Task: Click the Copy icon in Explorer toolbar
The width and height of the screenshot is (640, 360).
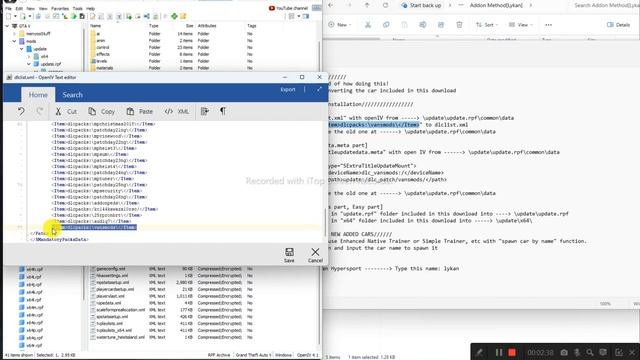Action: click(386, 25)
